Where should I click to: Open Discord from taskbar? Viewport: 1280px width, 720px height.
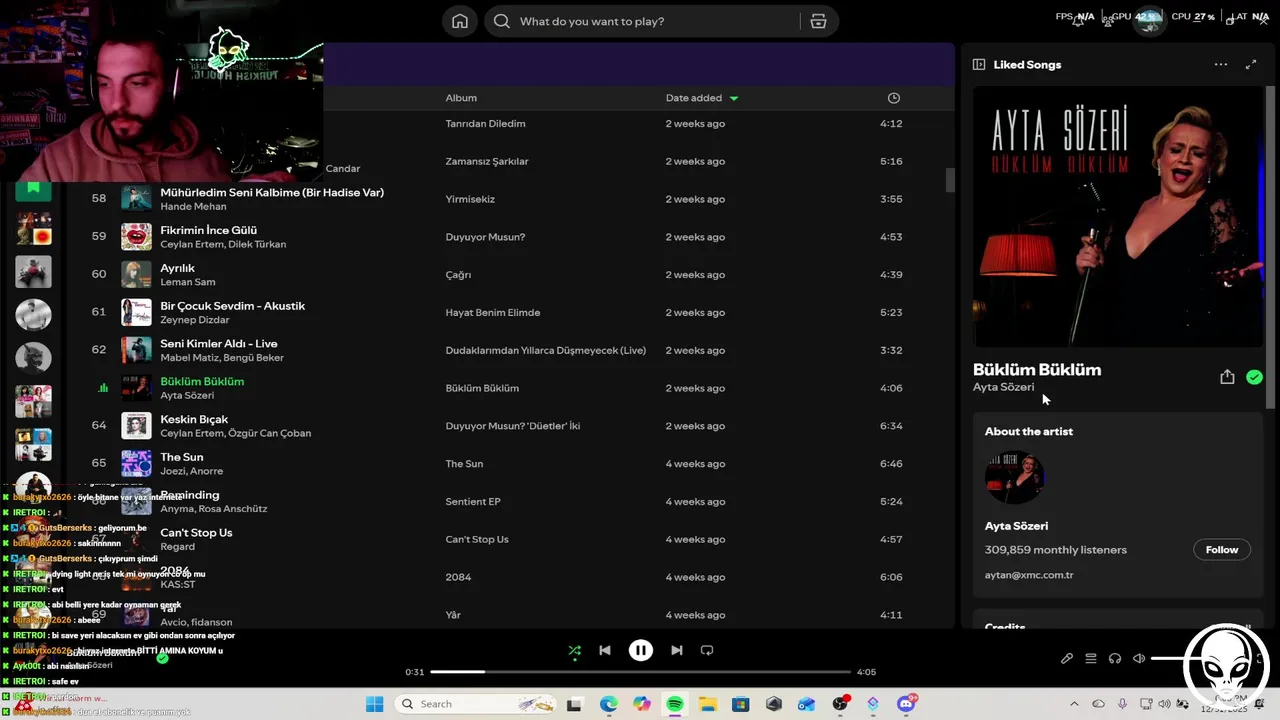(906, 704)
